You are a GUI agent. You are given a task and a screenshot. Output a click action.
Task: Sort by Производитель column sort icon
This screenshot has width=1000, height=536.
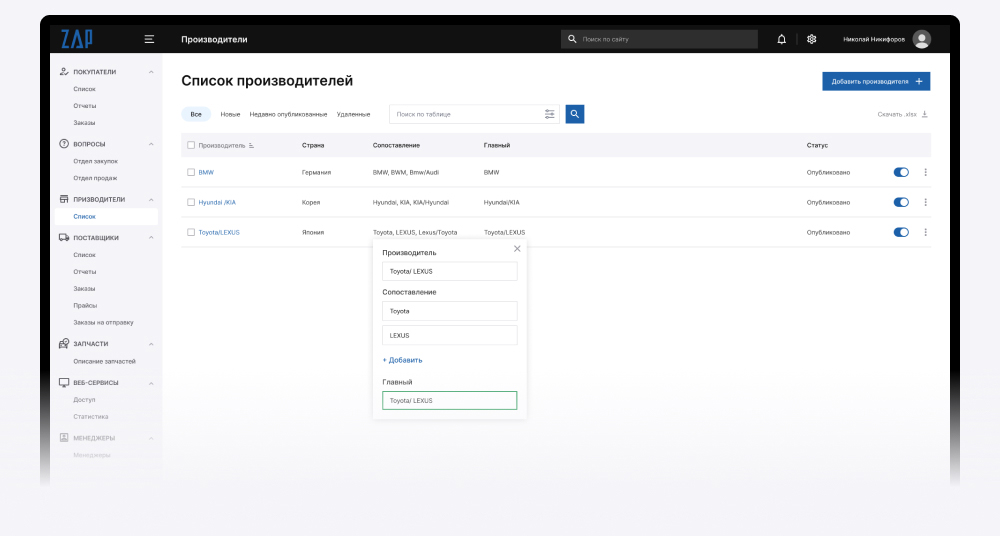[x=251, y=145]
